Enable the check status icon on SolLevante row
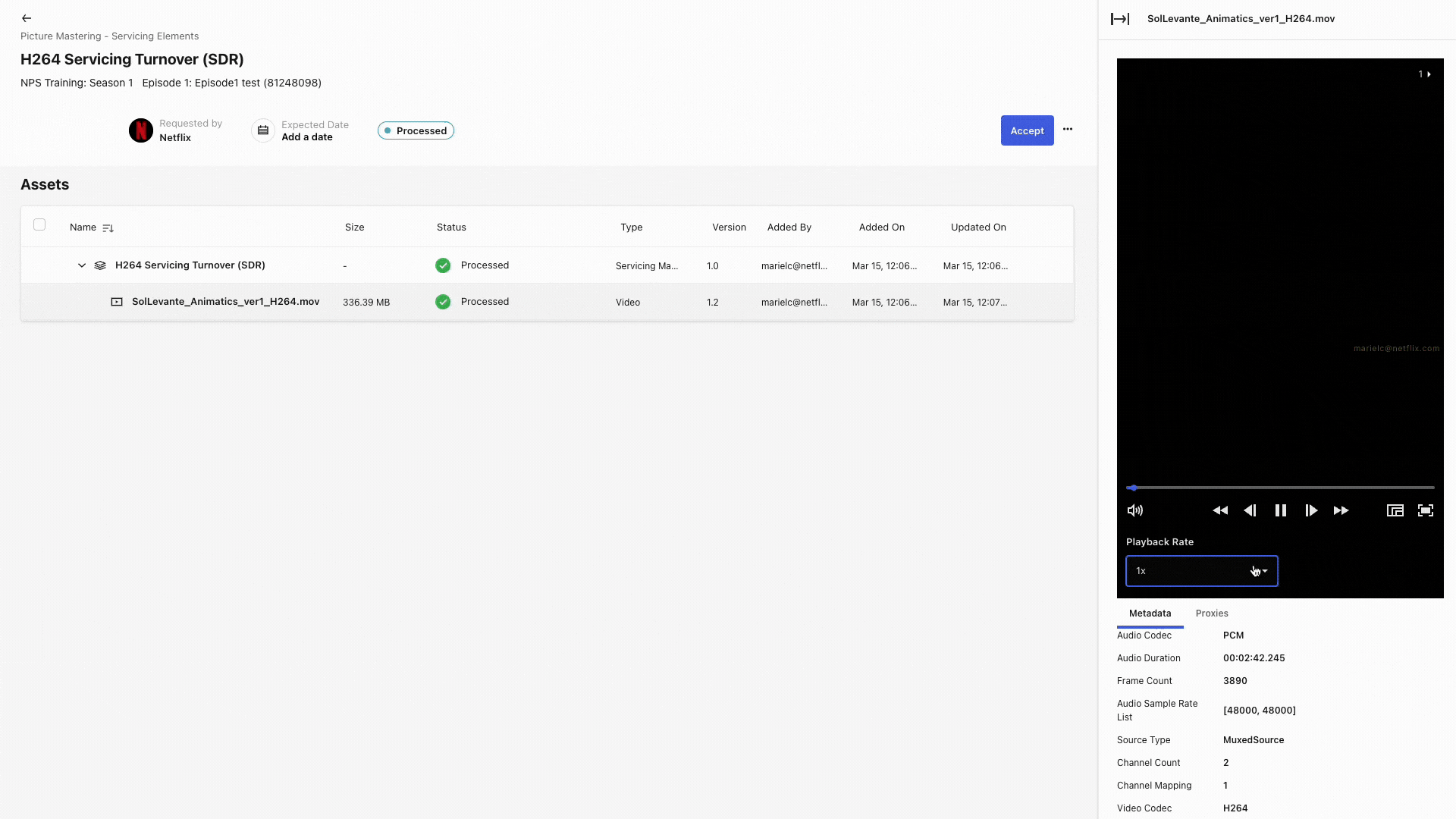The width and height of the screenshot is (1456, 819). pyautogui.click(x=443, y=302)
